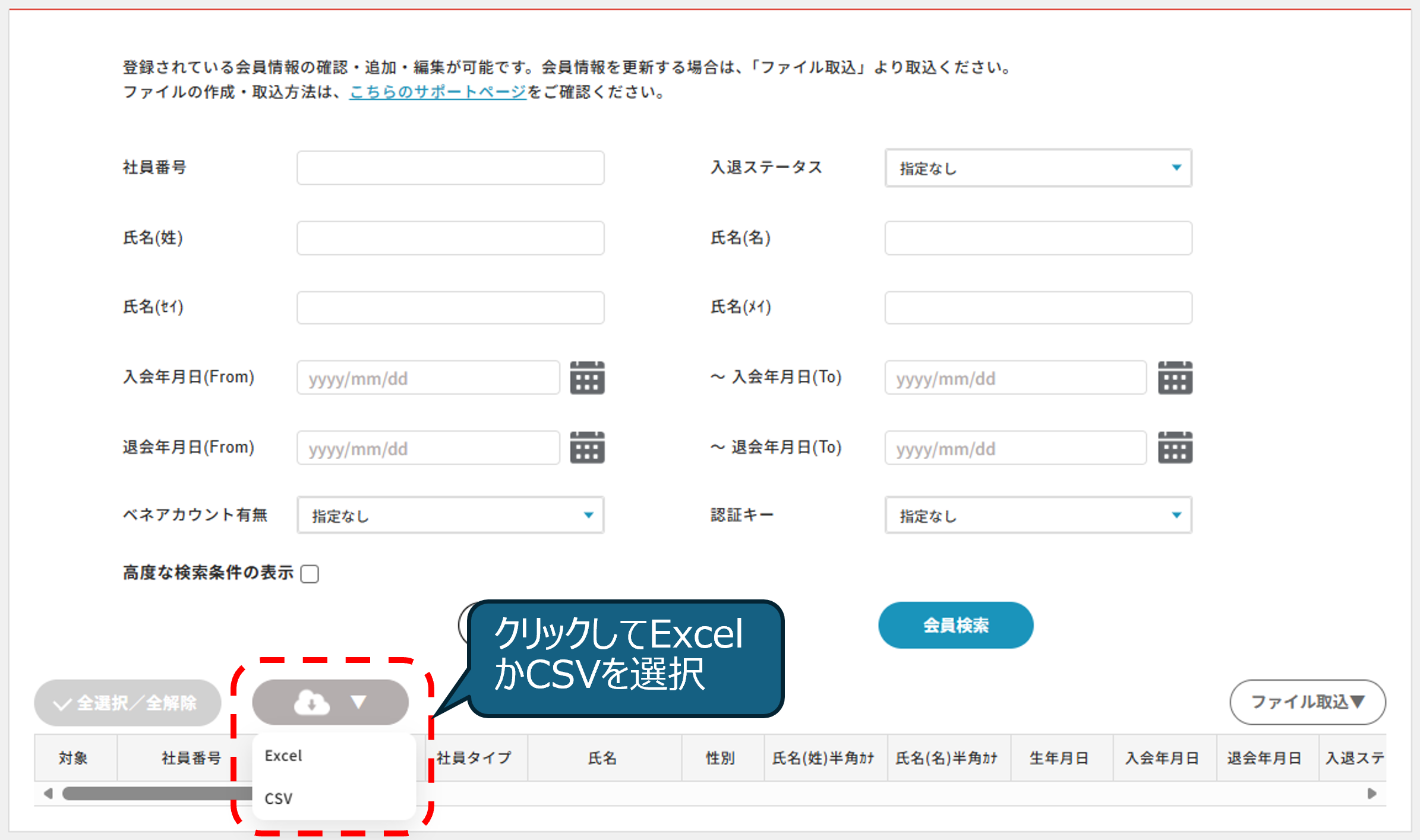This screenshot has width=1420, height=840.
Task: Click horizontal scrollbar left arrow
Action: [x=49, y=793]
